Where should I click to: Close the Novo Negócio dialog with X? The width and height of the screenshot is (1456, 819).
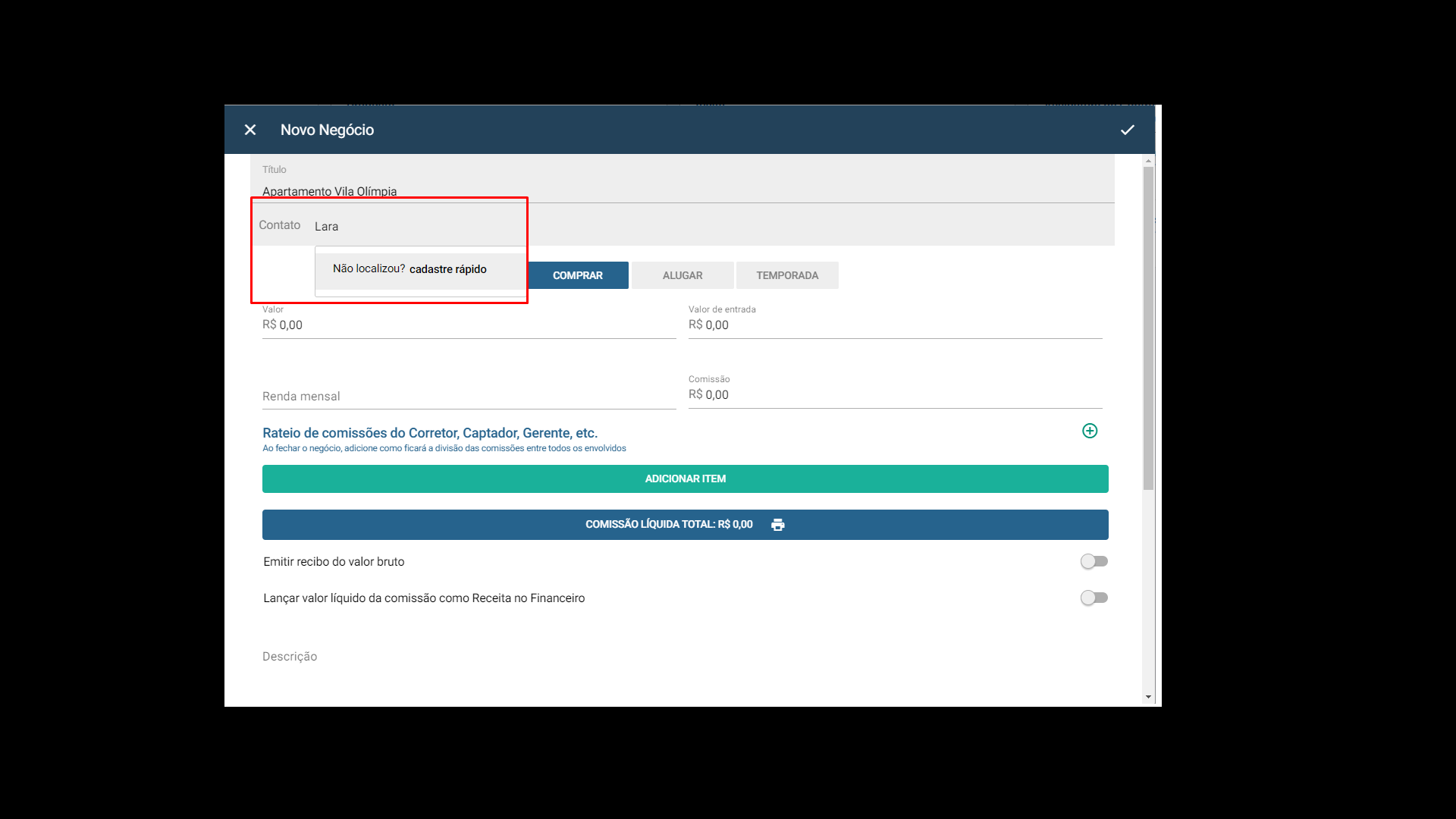click(x=250, y=130)
